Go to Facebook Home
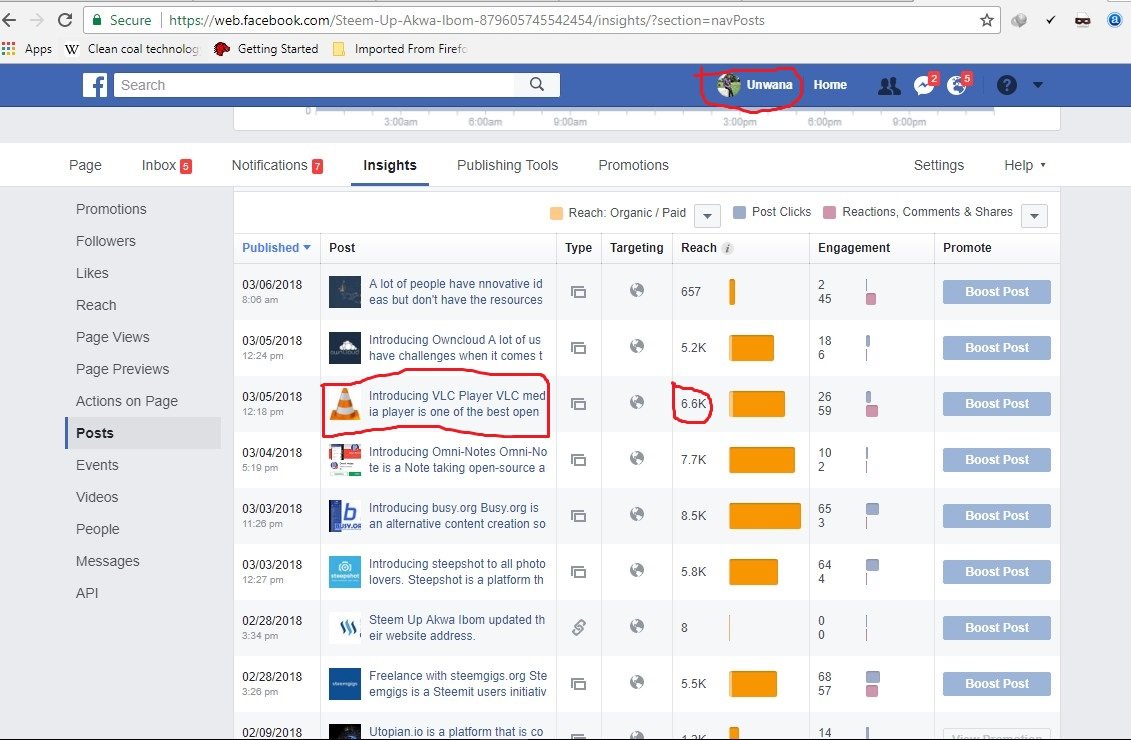1131x740 pixels. [829, 84]
